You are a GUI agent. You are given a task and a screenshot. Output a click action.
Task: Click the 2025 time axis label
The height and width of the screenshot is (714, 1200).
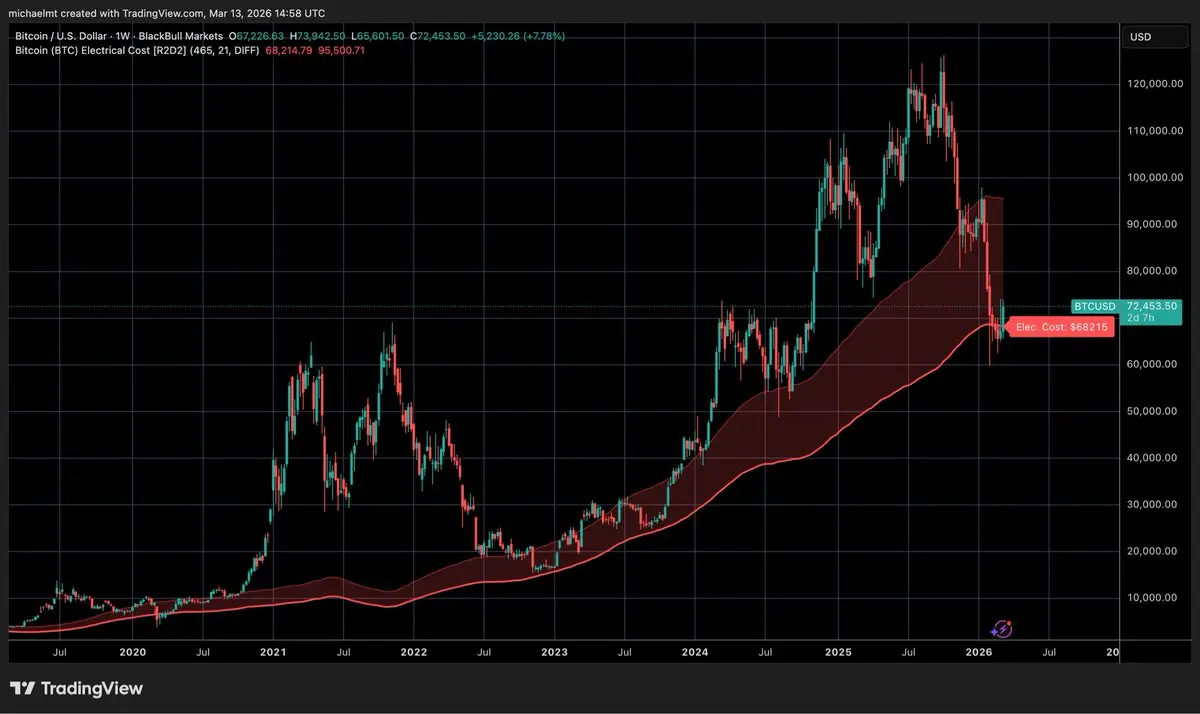pos(837,651)
